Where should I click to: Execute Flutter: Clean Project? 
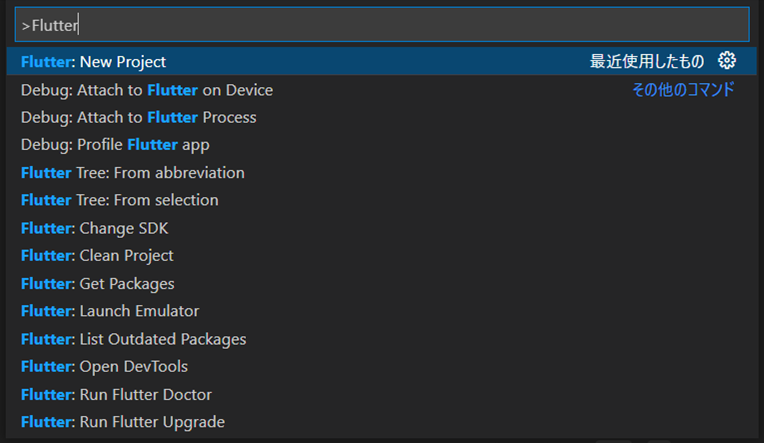[96, 256]
